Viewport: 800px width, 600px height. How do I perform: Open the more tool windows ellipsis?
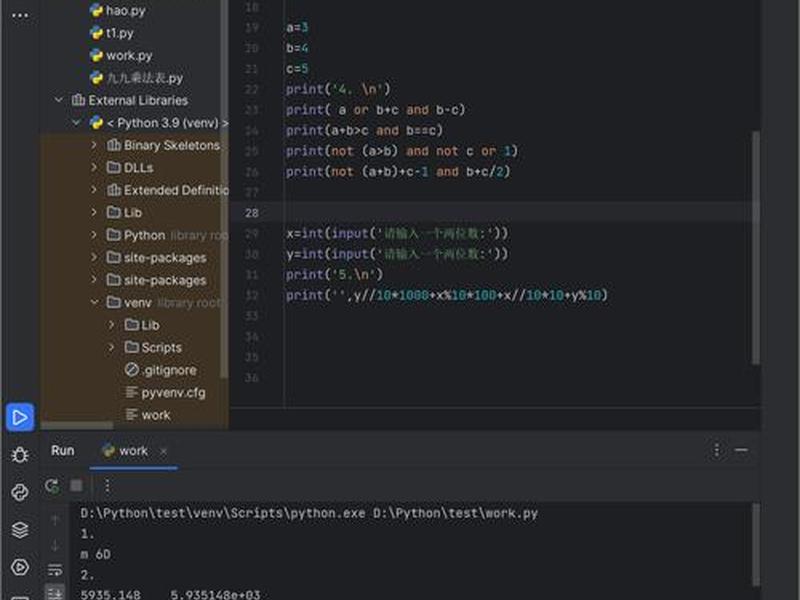click(20, 15)
